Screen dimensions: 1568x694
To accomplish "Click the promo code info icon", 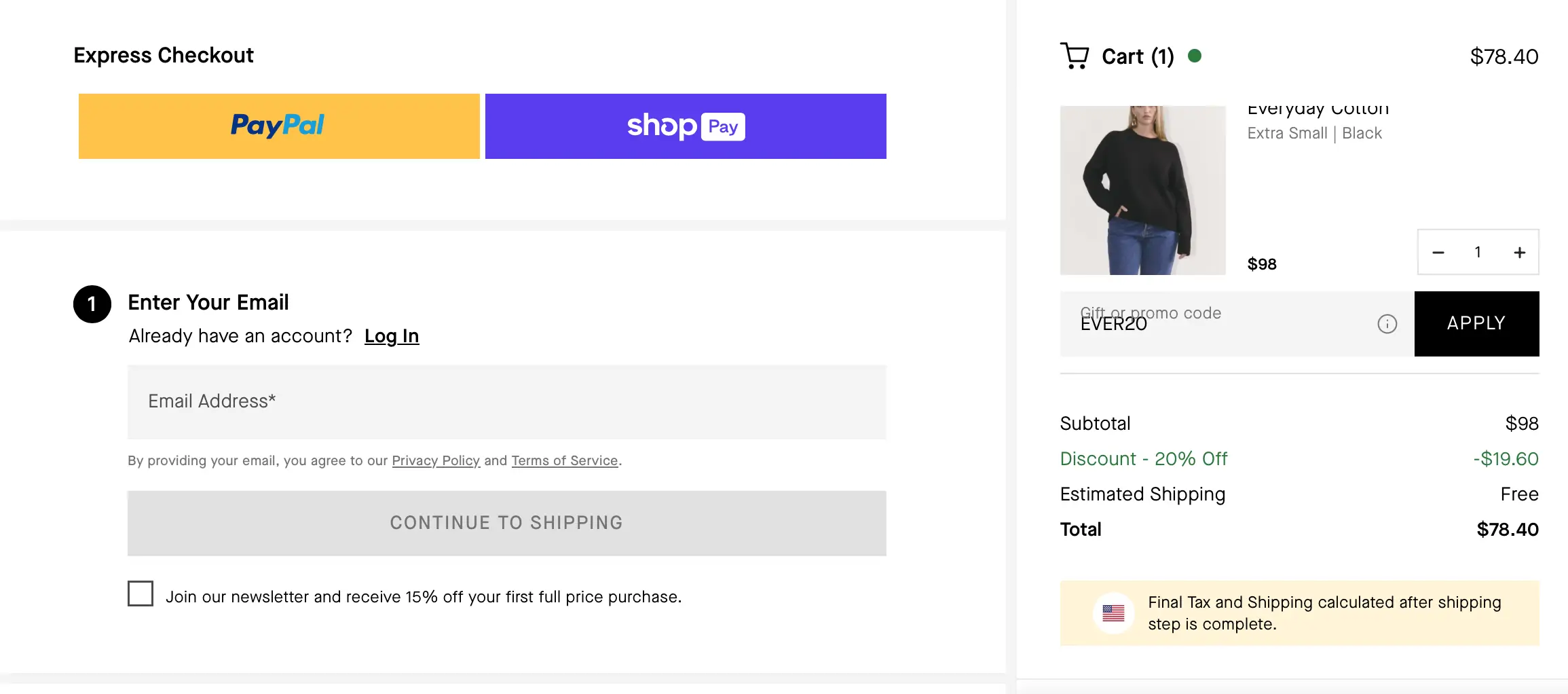I will click(1387, 324).
